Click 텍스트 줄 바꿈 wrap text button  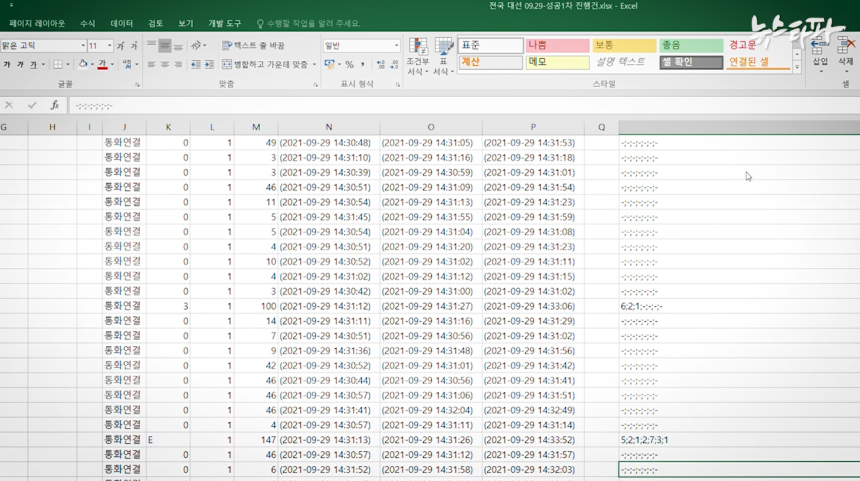coord(253,46)
